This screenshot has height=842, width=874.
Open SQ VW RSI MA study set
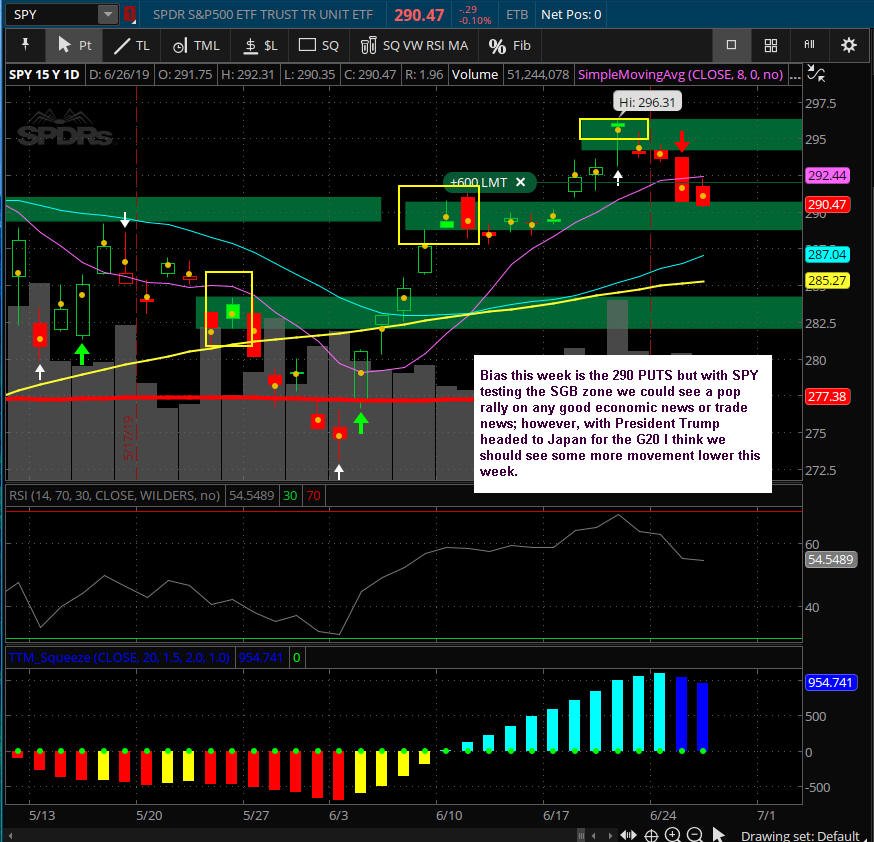click(414, 46)
